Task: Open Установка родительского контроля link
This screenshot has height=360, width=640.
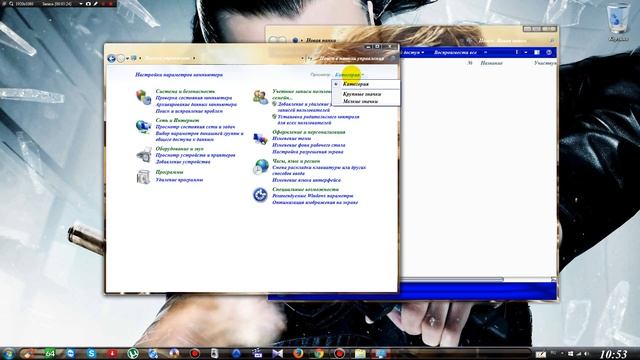Action: [318, 120]
